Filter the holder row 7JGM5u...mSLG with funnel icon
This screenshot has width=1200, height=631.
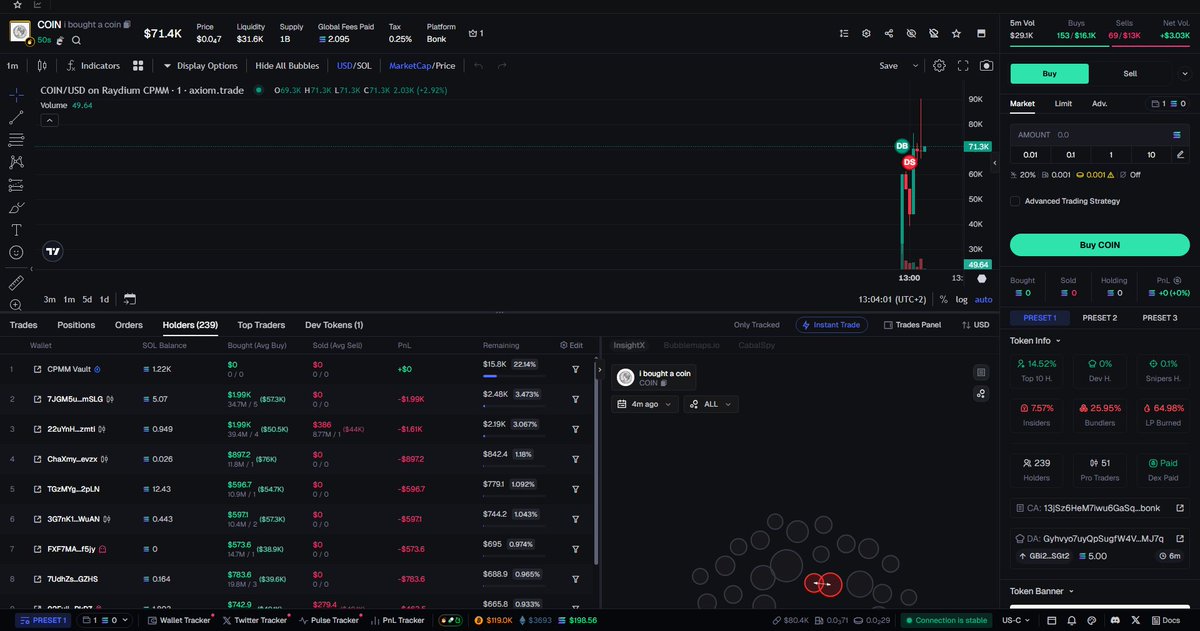[576, 399]
